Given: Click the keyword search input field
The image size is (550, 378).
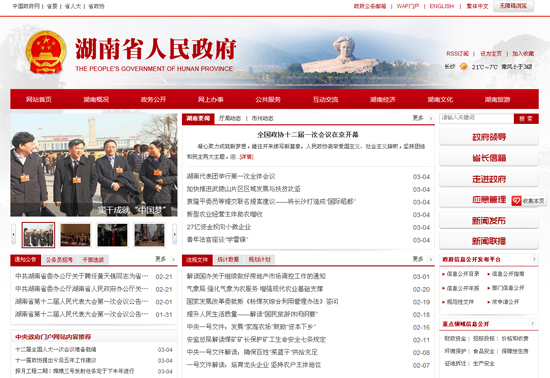Looking at the screenshot, I should click(x=476, y=118).
